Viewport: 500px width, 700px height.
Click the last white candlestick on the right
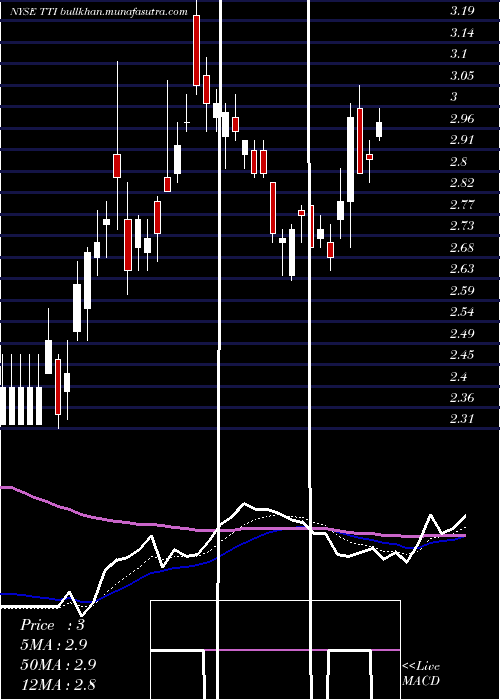click(379, 129)
